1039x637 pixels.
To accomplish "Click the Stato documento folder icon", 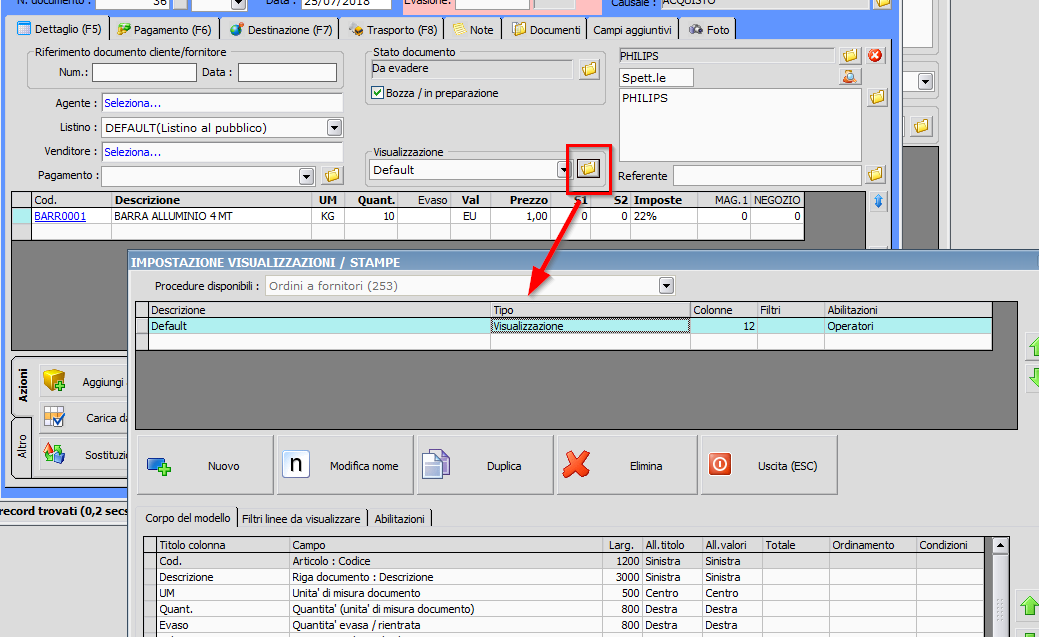I will 589,69.
